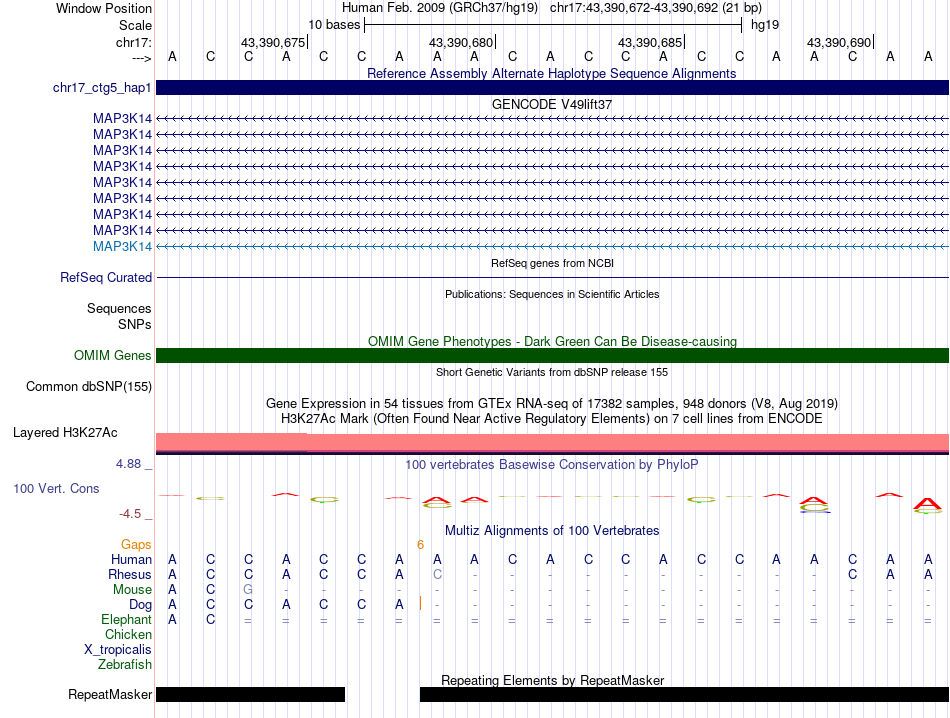
Task: Open 100 vertebrates Basewise Conservation by PhyloP title
Action: coord(552,465)
